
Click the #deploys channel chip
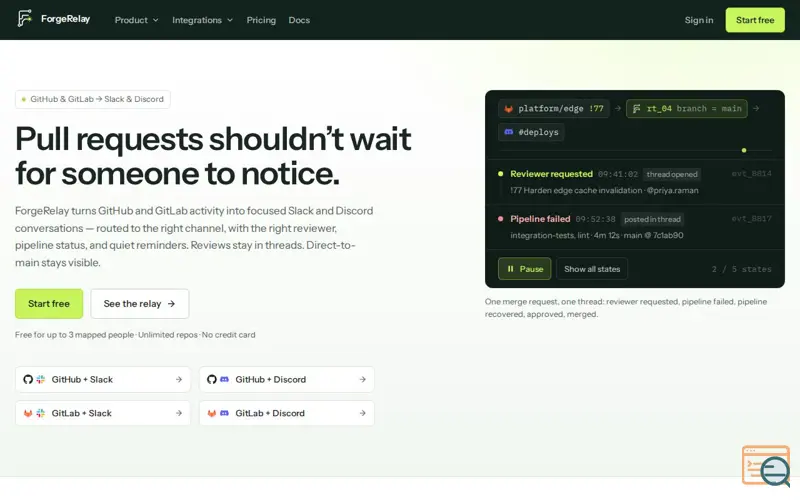[531, 132]
